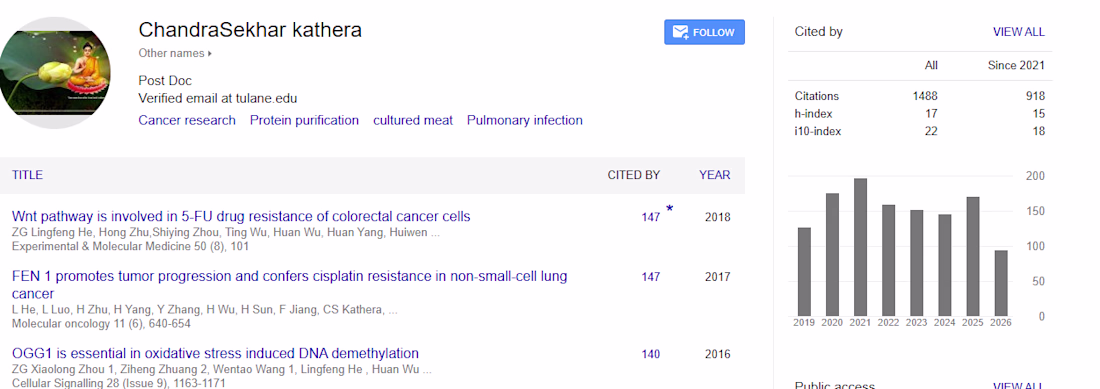Screen dimensions: 1100x389
Task: Select the year 2016 of the OGG1 article
Action: click(x=718, y=355)
